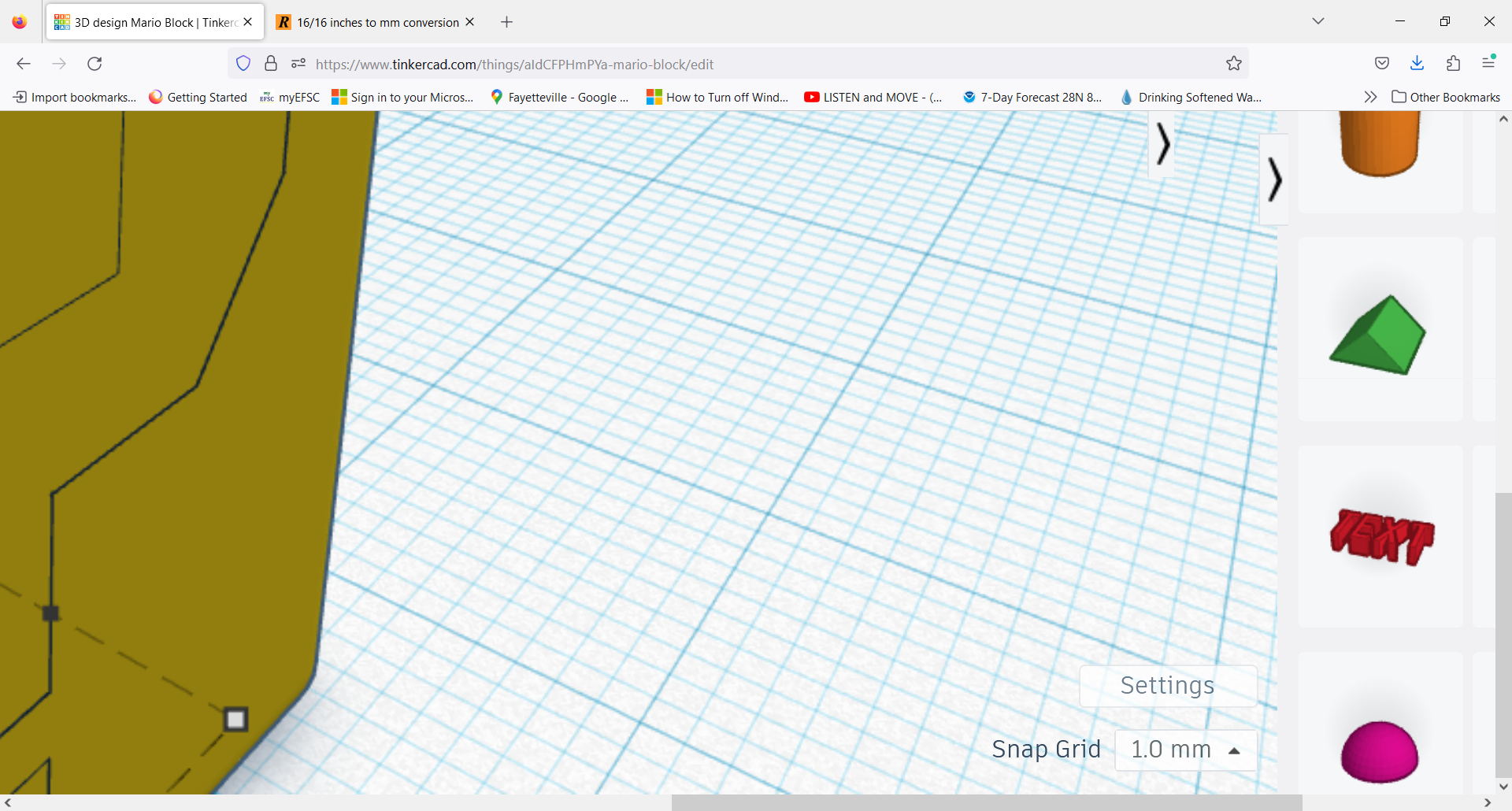Bookmark the page with the star icon

[1234, 64]
